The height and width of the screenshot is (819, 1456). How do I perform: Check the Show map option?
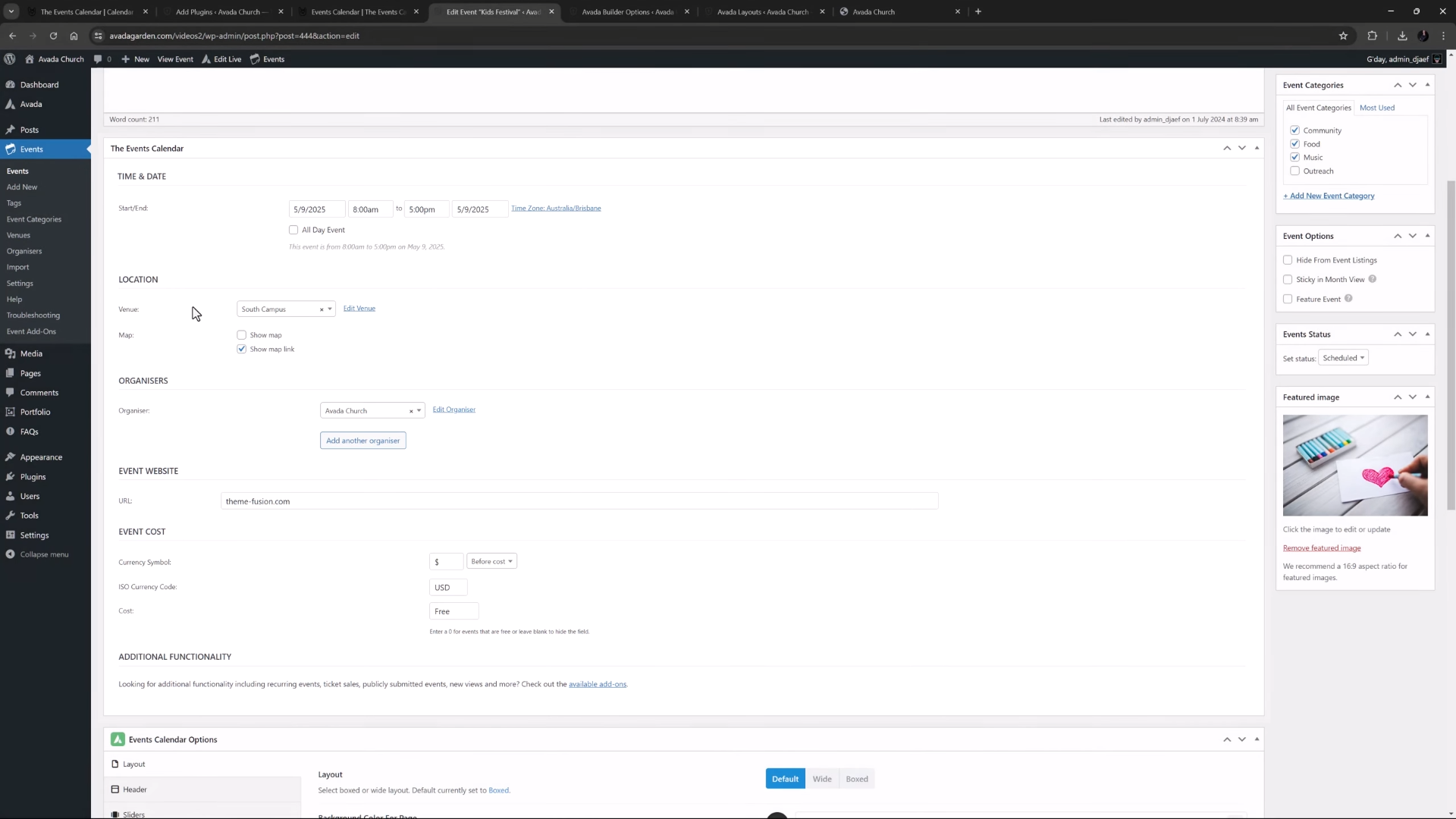(x=241, y=334)
